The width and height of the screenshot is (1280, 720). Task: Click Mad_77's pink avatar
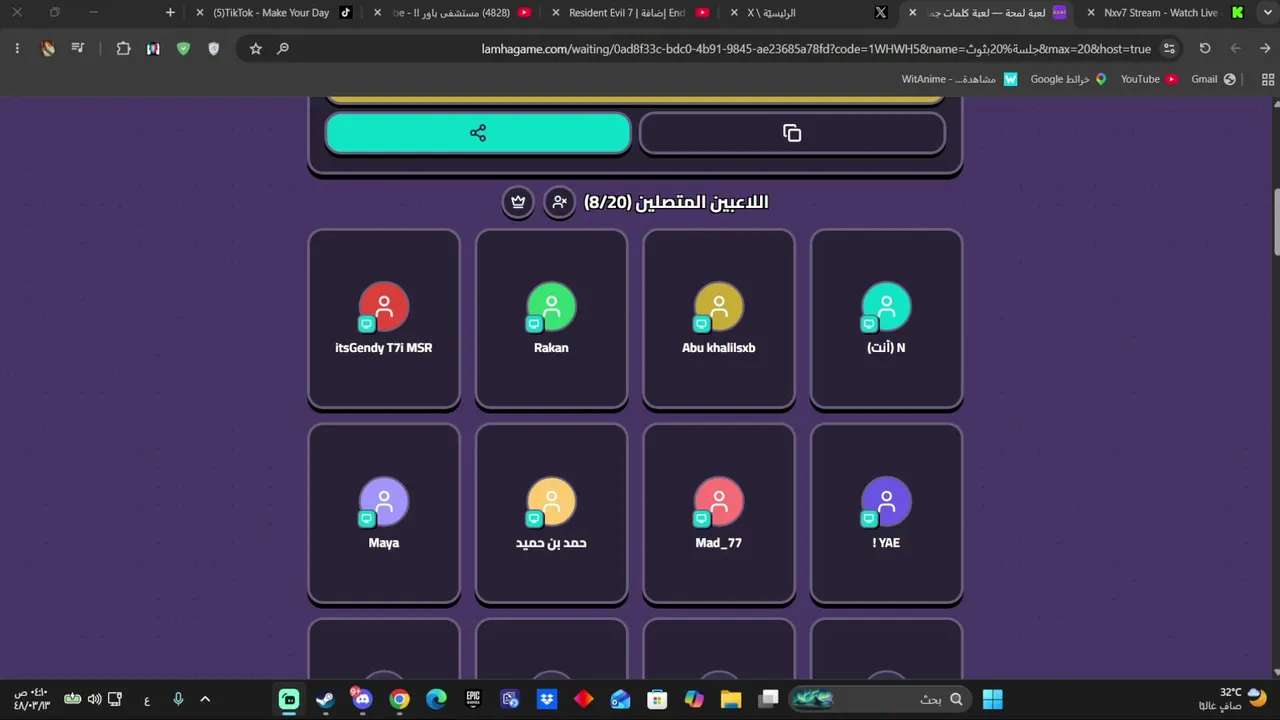(x=719, y=501)
